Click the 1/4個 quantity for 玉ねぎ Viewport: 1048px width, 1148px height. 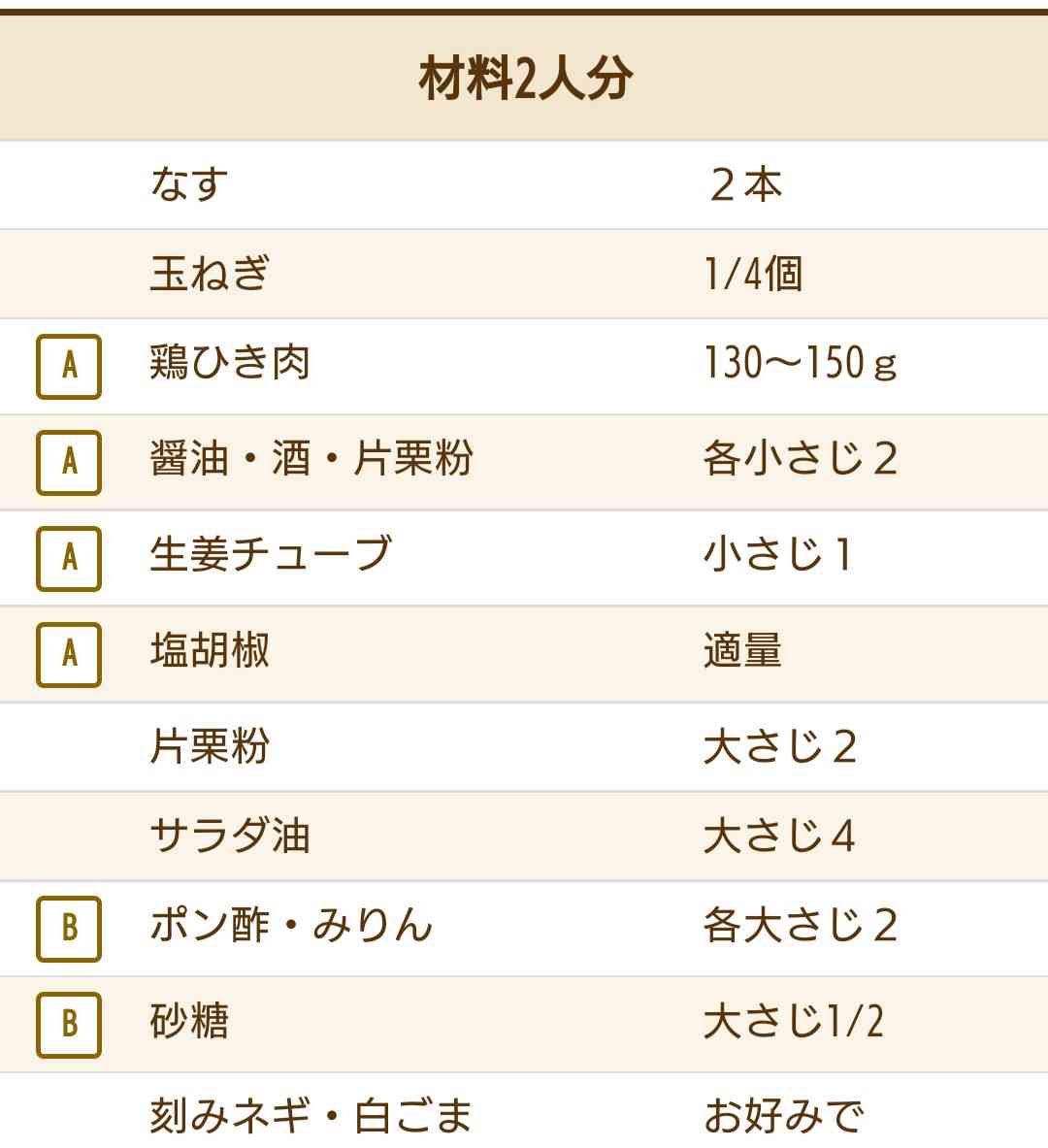(753, 274)
